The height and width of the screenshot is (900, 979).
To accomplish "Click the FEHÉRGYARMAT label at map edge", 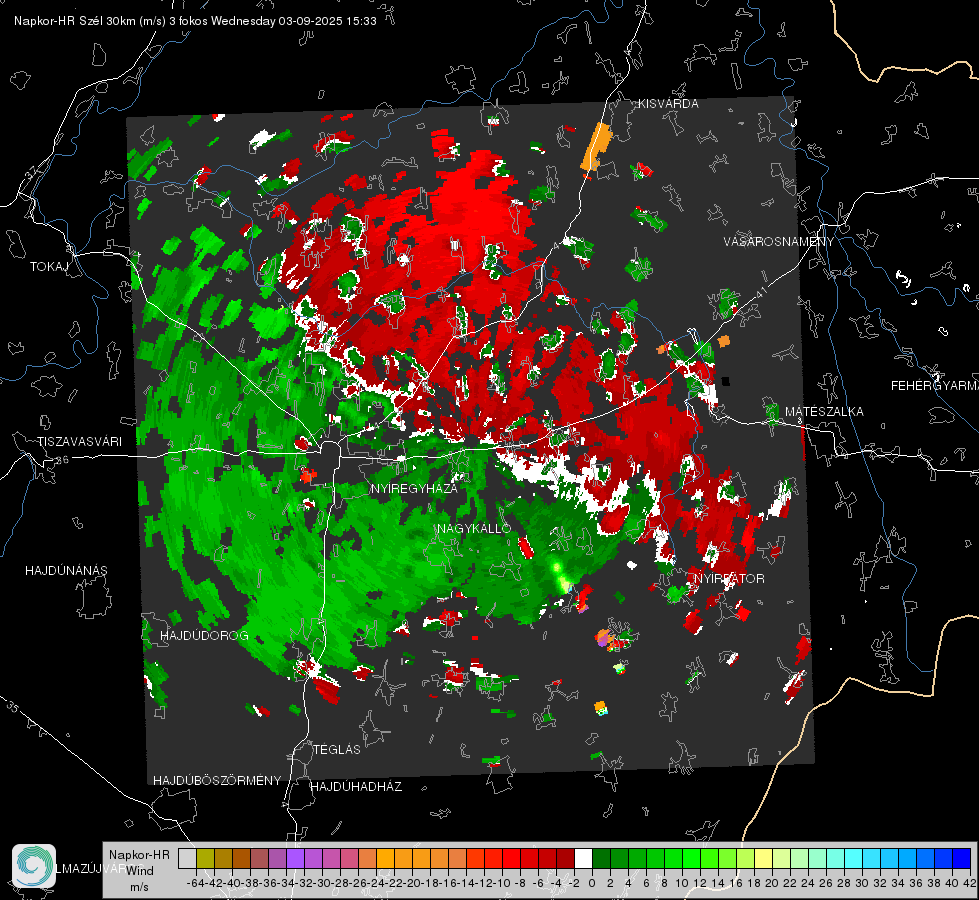I will click(934, 386).
